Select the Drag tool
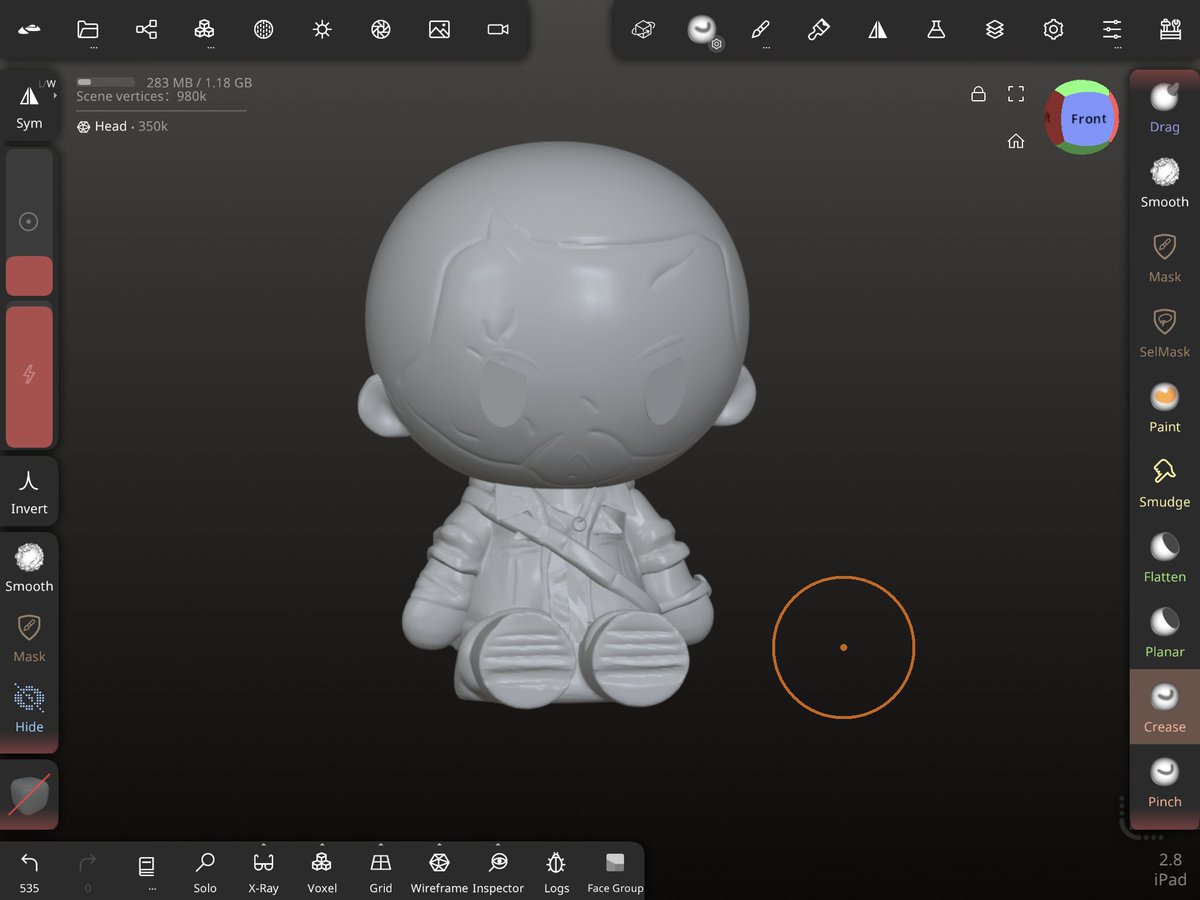This screenshot has width=1200, height=900. 1164,107
